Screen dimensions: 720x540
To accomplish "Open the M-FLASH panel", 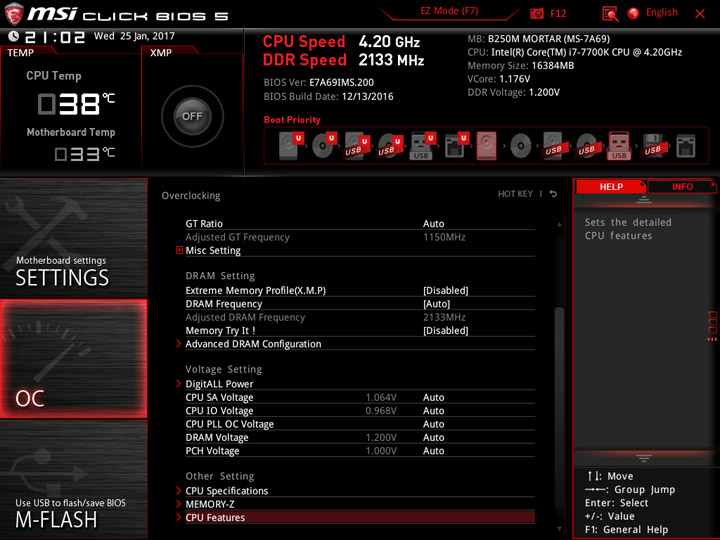I will (73, 480).
